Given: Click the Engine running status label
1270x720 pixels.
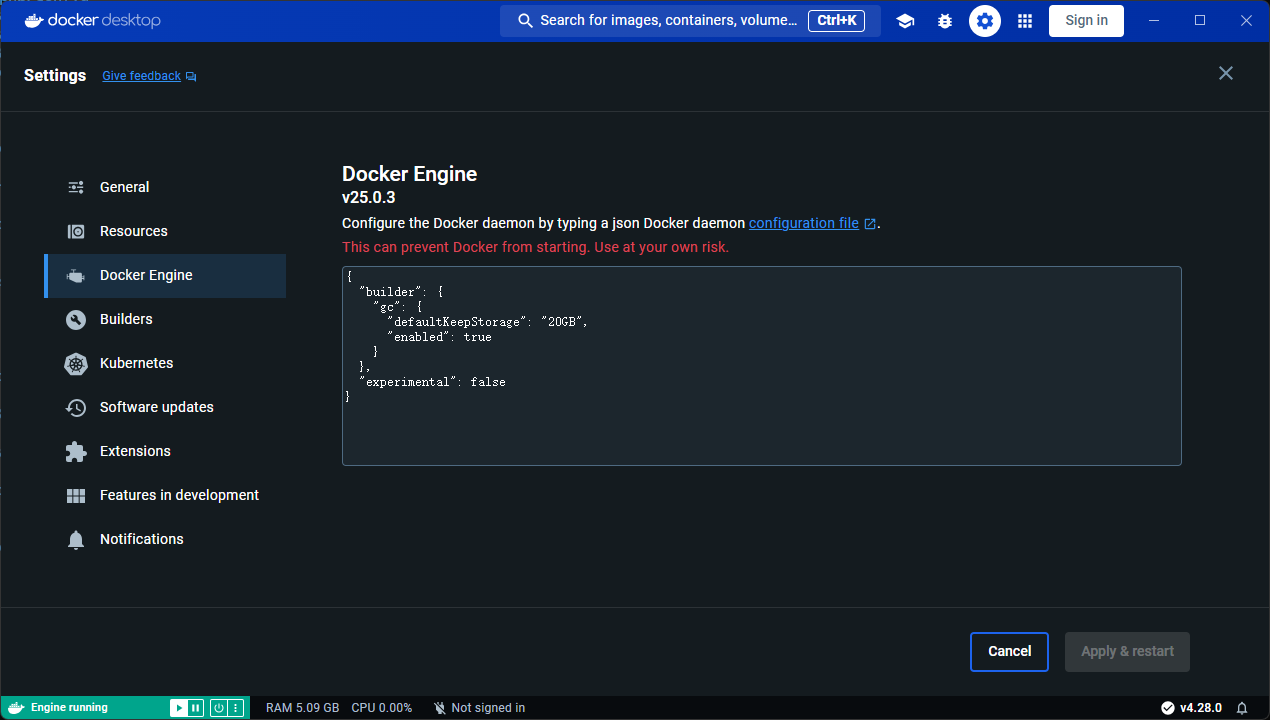Looking at the screenshot, I should pyautogui.click(x=69, y=708).
